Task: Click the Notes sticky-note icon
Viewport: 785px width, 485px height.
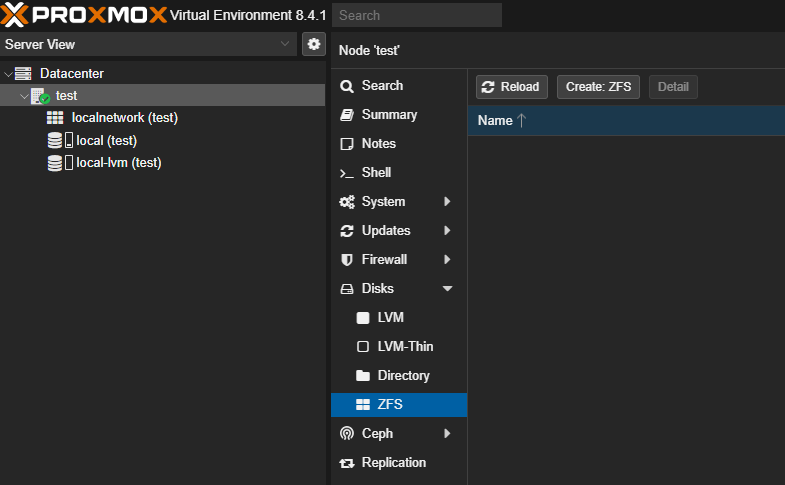Action: point(346,144)
